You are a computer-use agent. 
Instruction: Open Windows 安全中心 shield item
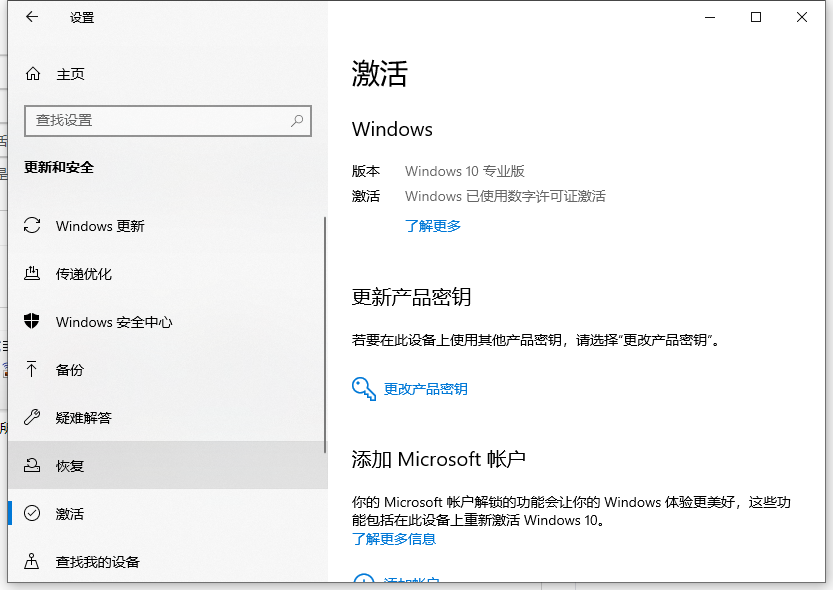tap(114, 322)
